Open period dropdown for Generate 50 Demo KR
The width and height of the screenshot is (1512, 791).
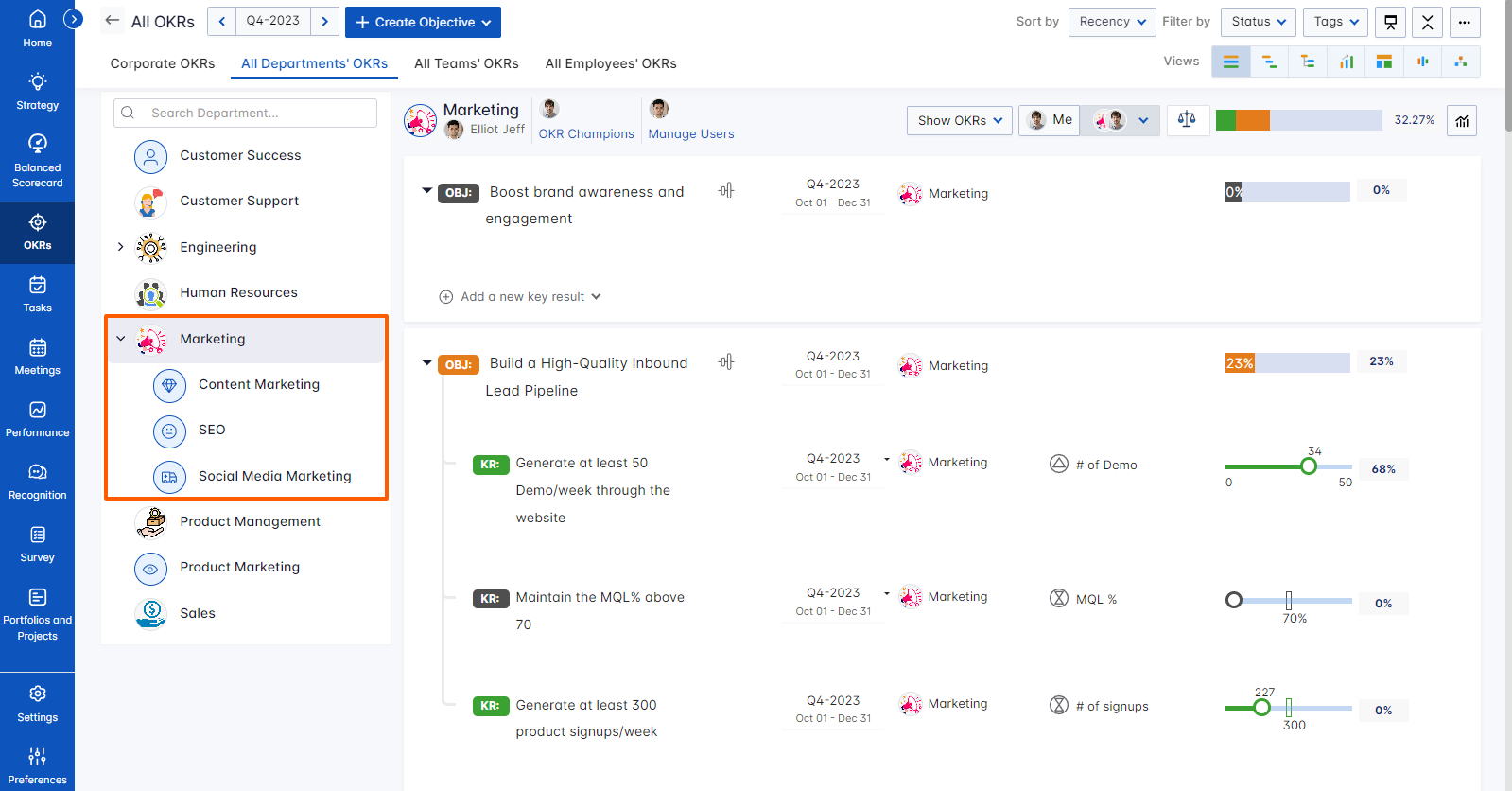pyautogui.click(x=886, y=459)
